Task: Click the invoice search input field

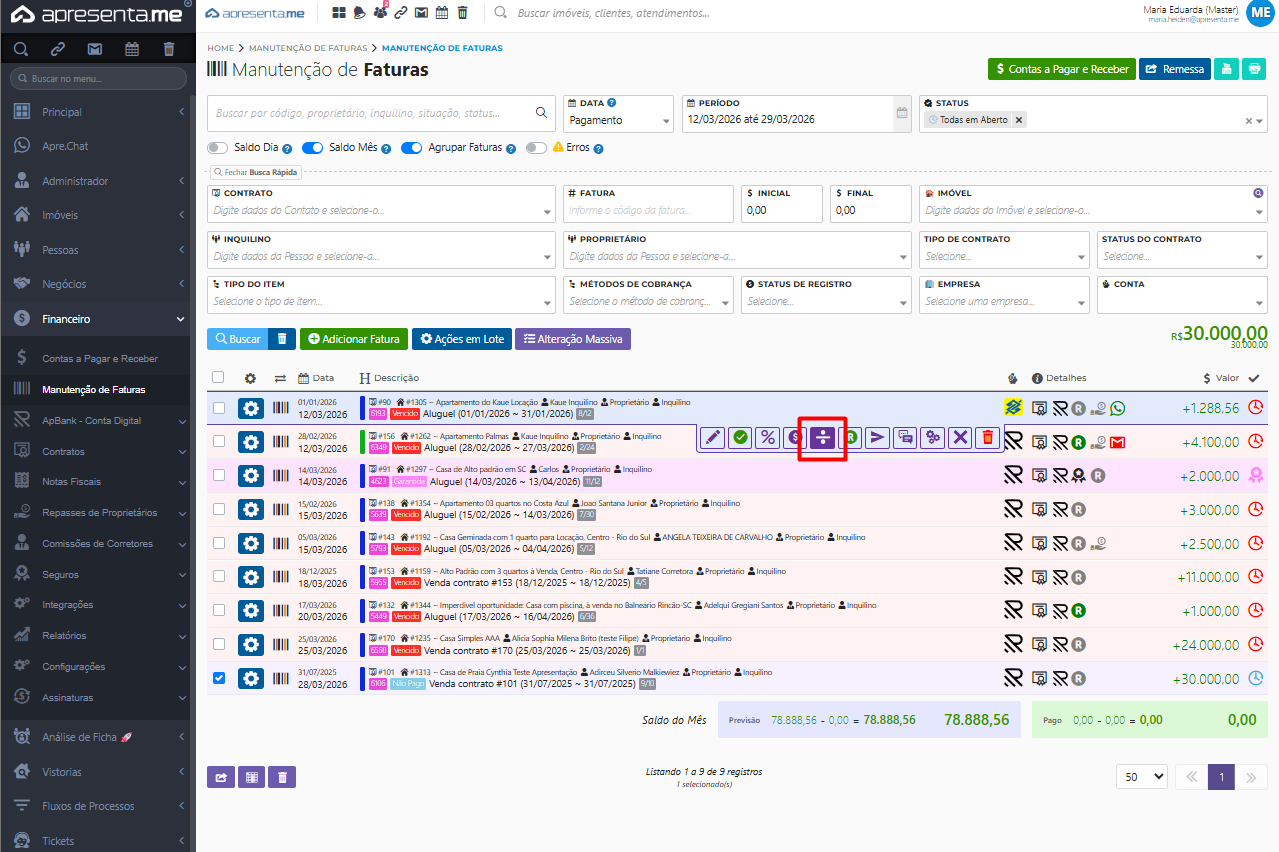Action: pos(372,113)
